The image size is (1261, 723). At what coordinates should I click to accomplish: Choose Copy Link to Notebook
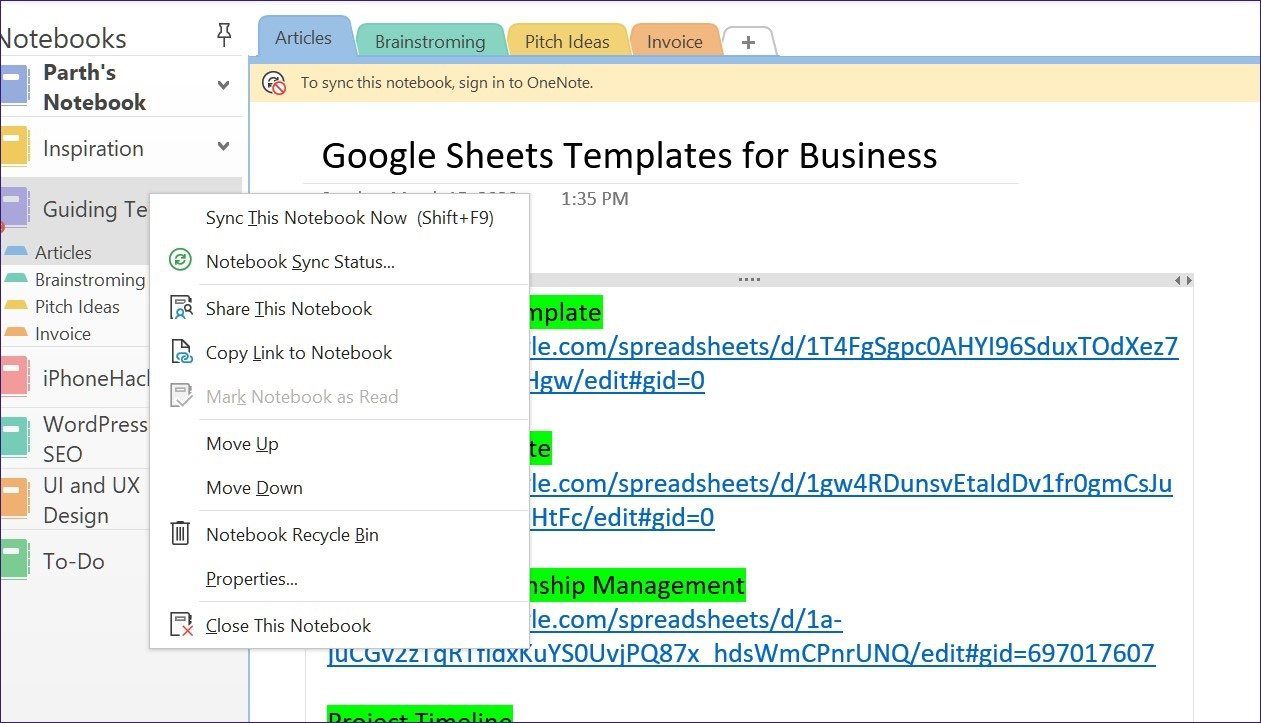pyautogui.click(x=339, y=353)
